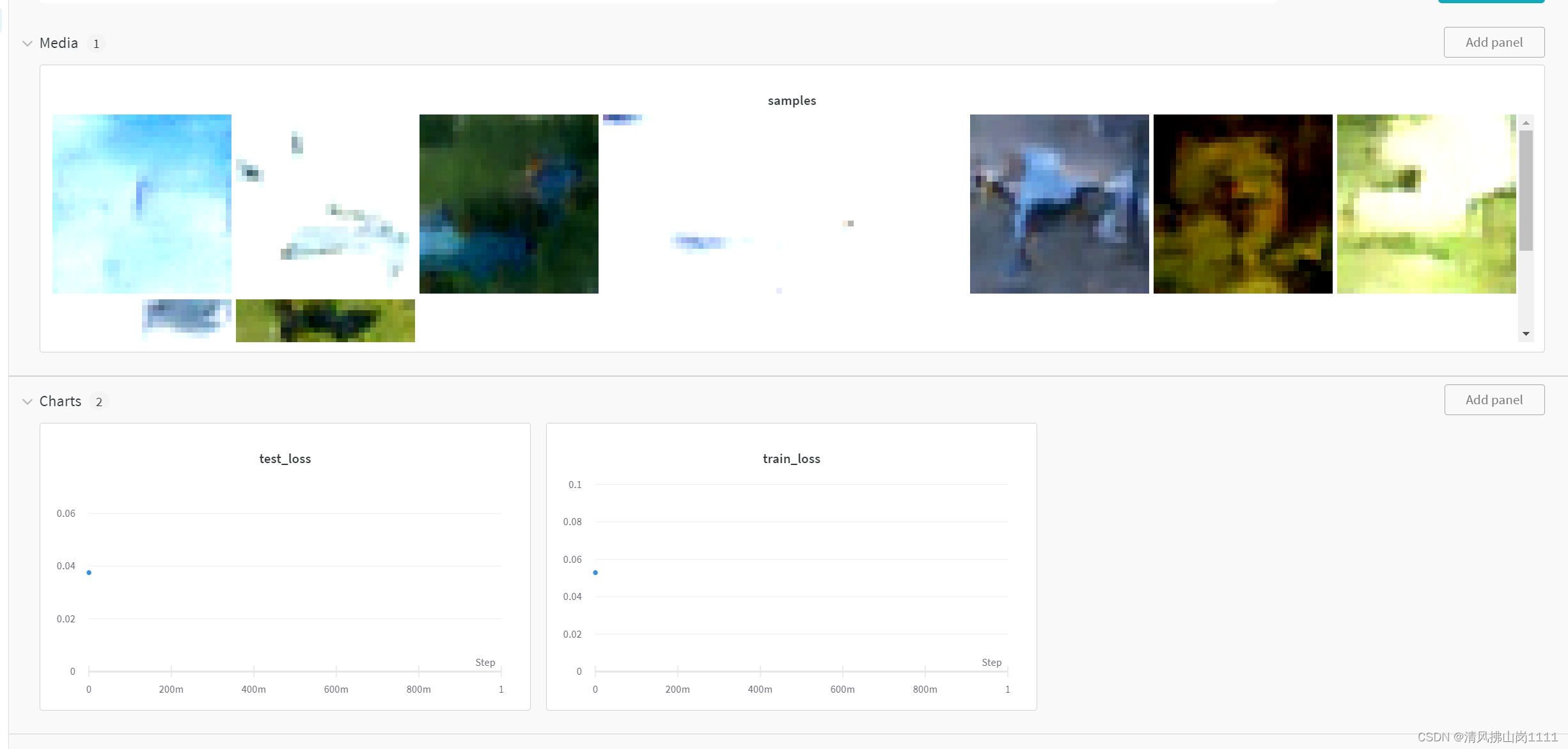
Task: Click Add panel in Media section
Action: (x=1493, y=42)
